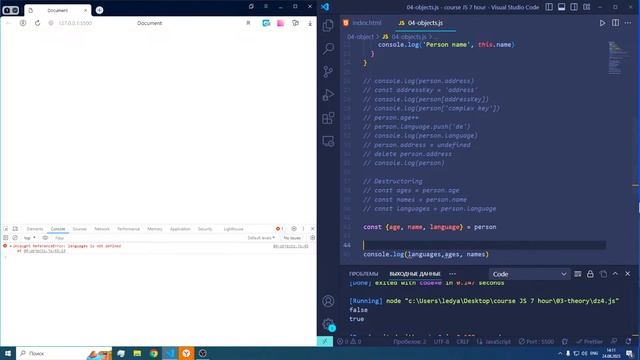The width and height of the screenshot is (640, 360).
Task: Open the Remote Explorer view icon
Action: coord(328,141)
